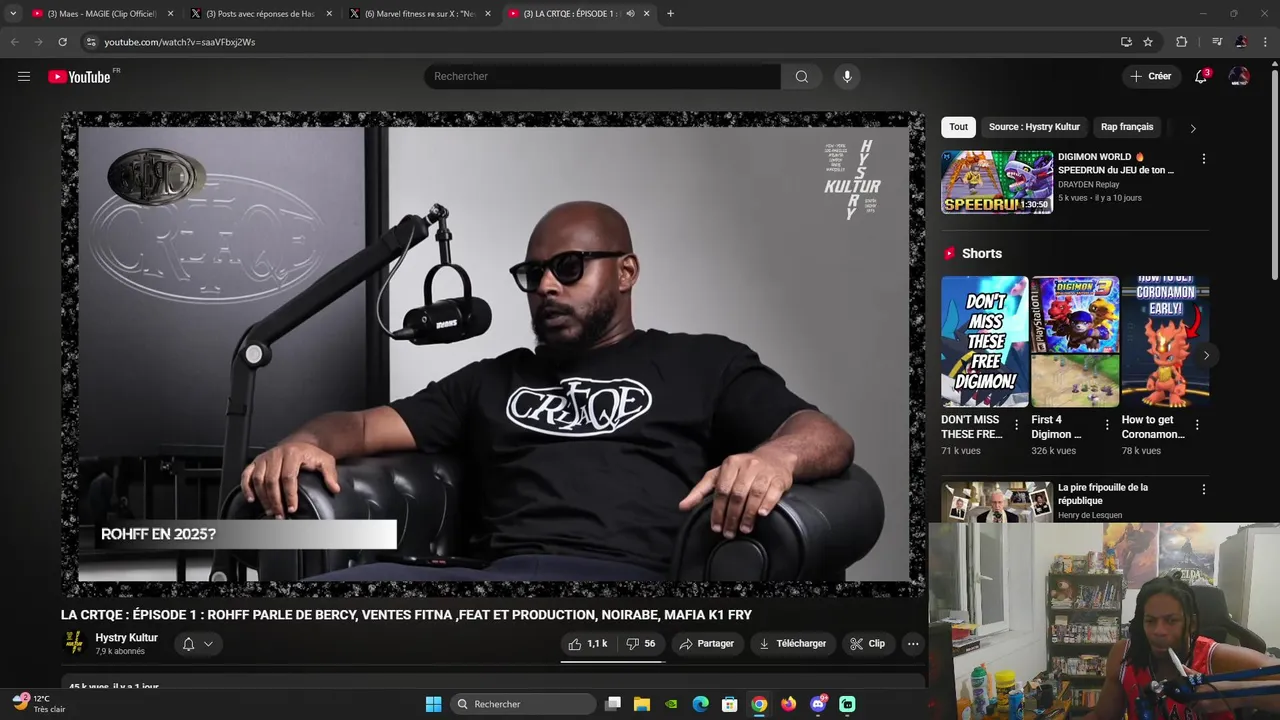Screen dimensions: 1280x720
Task: Select the Source : Hystry Kultur chip
Action: pos(1034,127)
